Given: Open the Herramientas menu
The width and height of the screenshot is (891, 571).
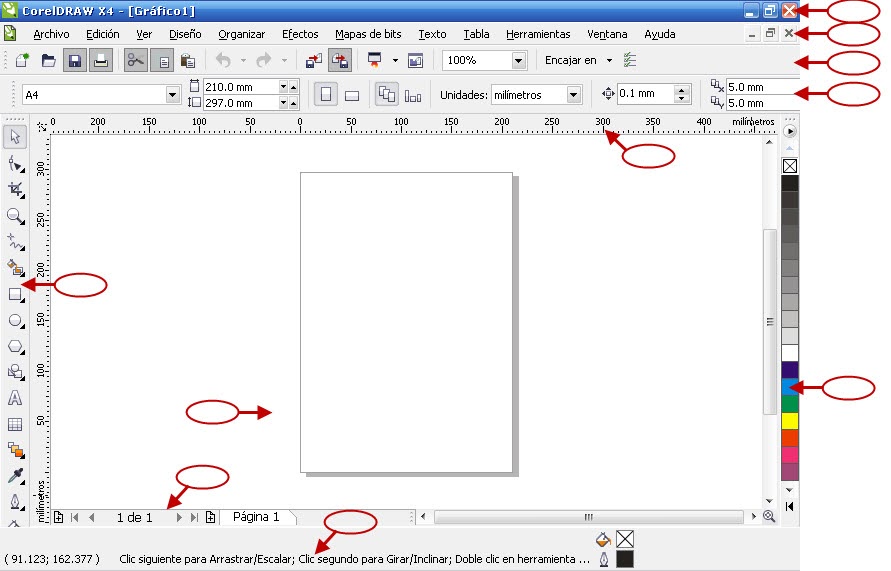Looking at the screenshot, I should tap(538, 34).
